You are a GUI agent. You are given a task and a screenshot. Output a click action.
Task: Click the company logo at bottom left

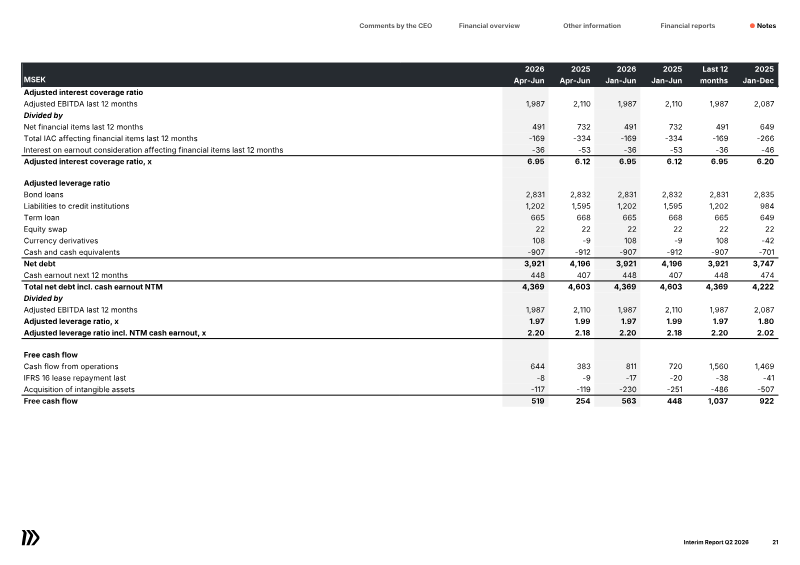(31, 538)
